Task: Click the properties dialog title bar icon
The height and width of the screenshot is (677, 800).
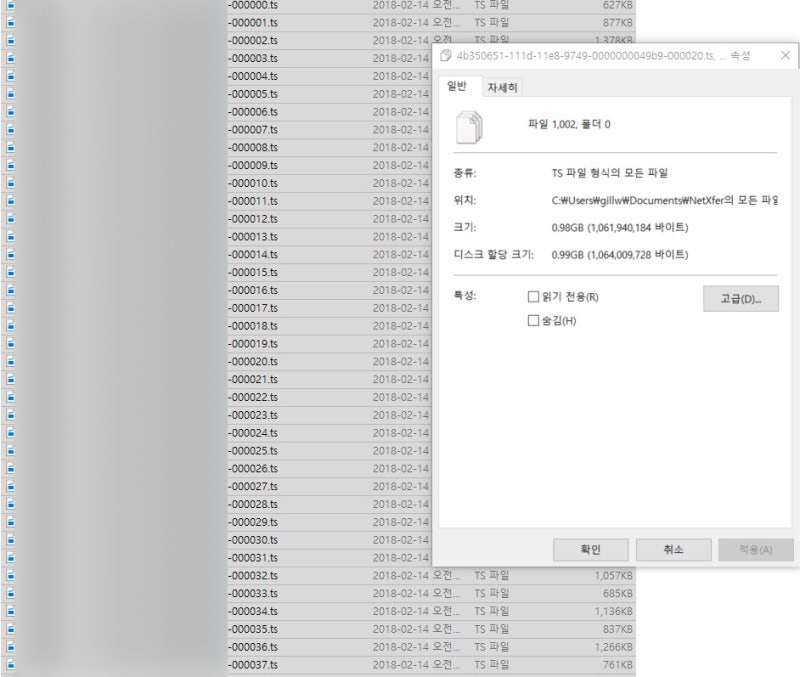Action: coord(445,55)
